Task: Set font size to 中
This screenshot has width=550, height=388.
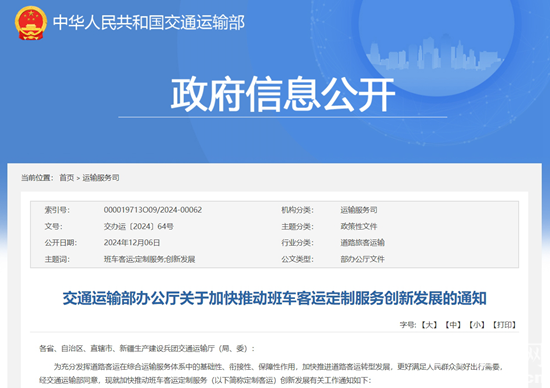Action: point(453,325)
